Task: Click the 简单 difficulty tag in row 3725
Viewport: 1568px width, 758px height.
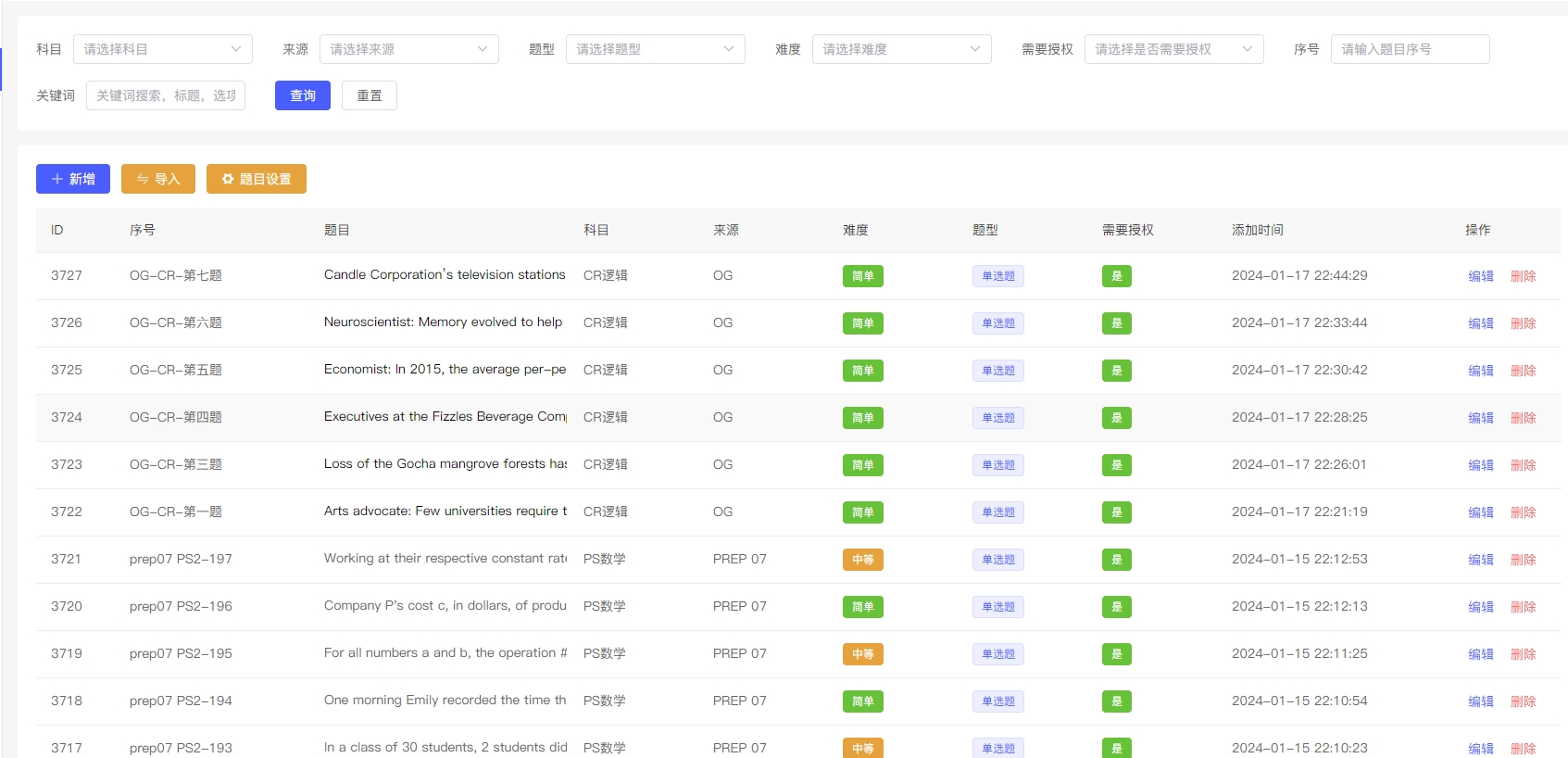Action: click(x=862, y=371)
